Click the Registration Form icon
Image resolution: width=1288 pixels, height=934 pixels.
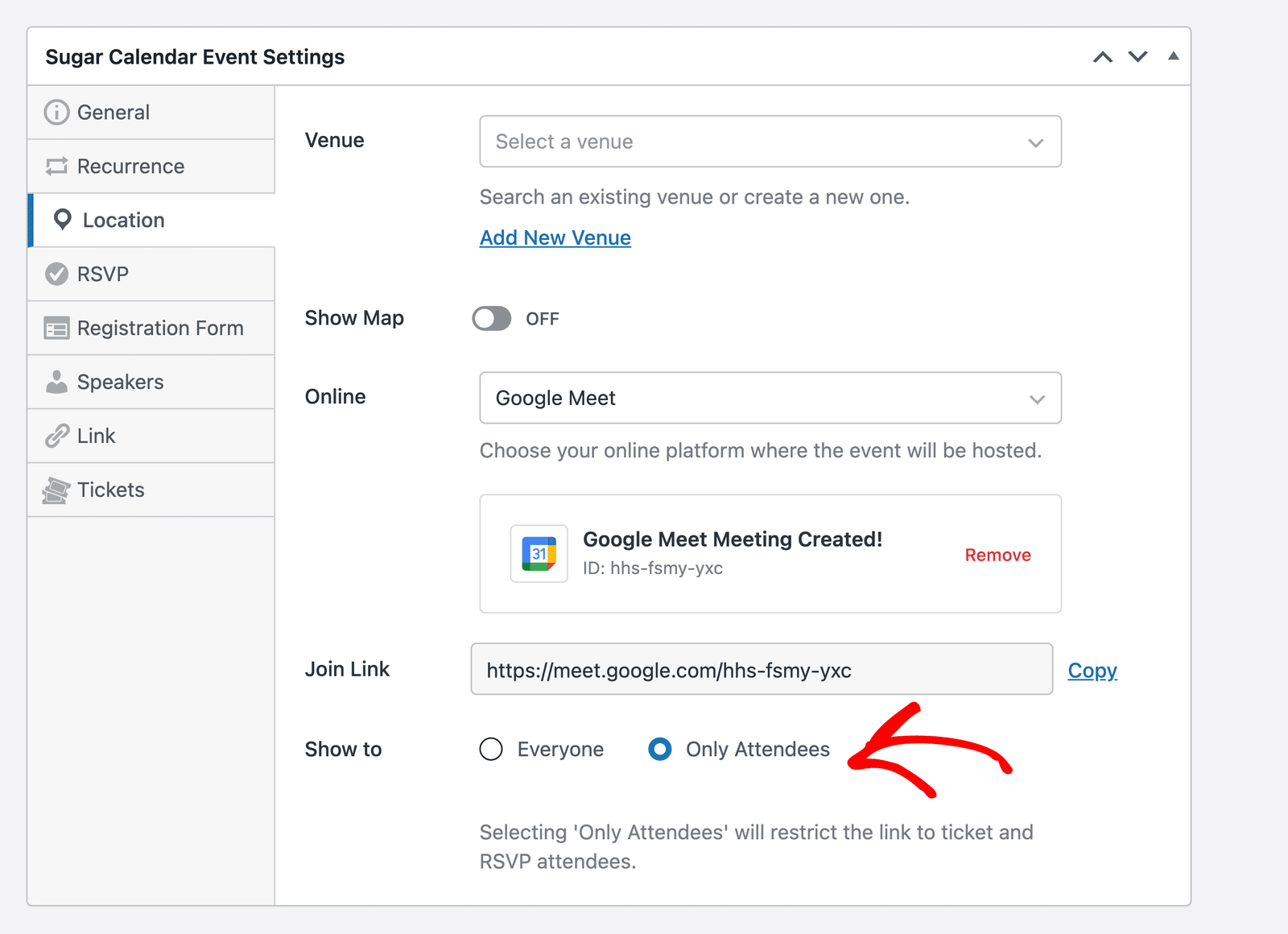coord(56,329)
